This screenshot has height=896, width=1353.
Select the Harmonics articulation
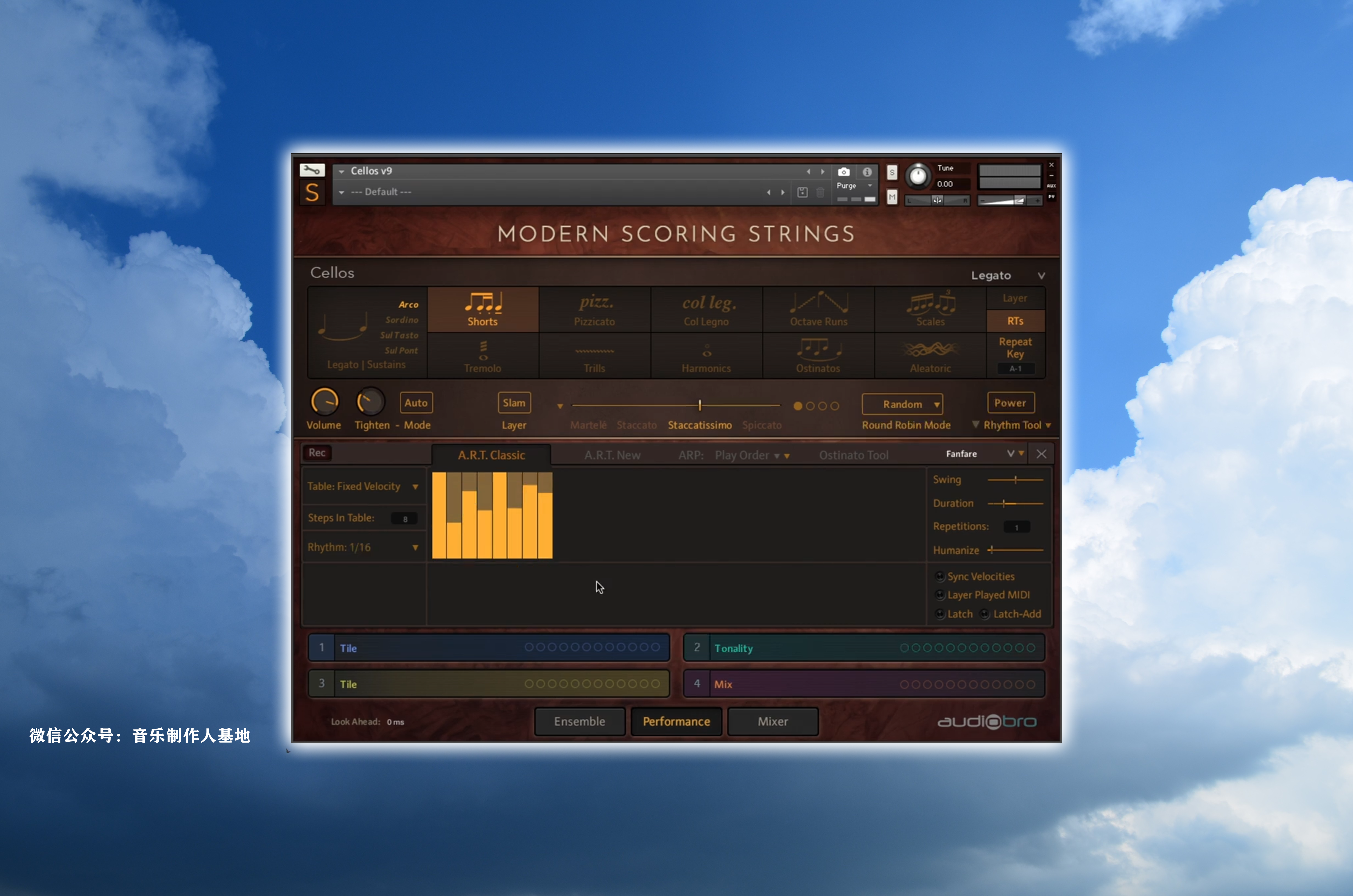coord(706,356)
